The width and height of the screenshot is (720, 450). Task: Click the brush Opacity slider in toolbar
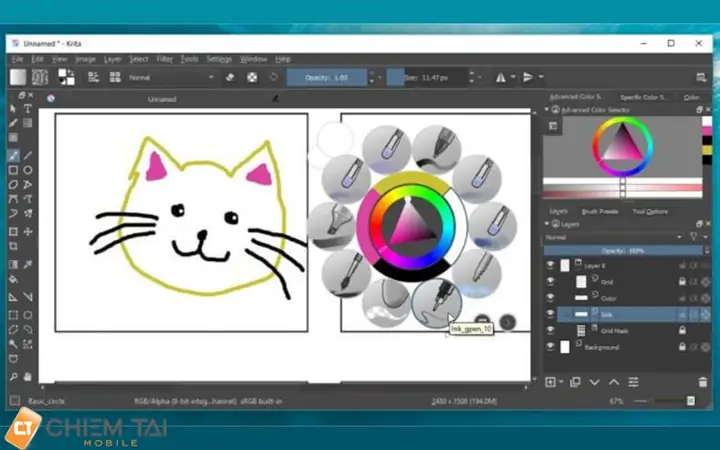[326, 78]
